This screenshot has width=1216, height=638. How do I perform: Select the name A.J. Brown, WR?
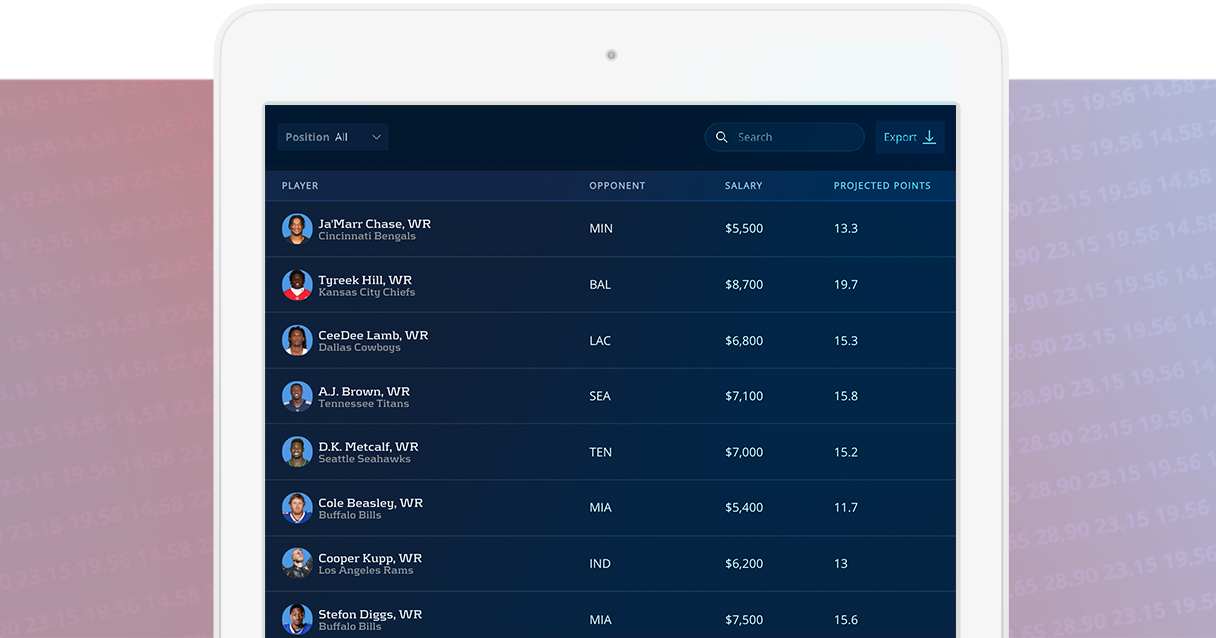(x=364, y=391)
